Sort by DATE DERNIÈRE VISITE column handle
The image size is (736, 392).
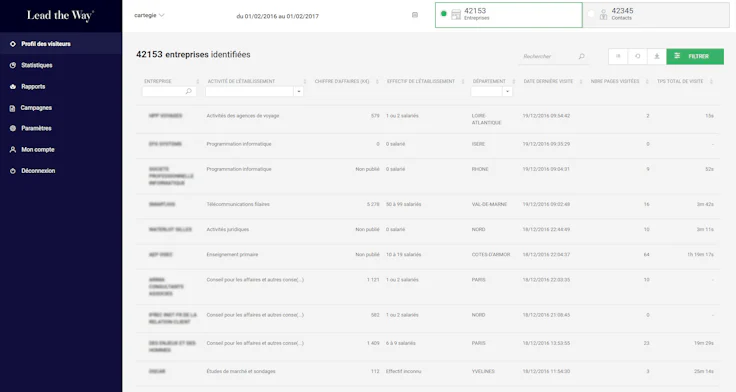581,82
